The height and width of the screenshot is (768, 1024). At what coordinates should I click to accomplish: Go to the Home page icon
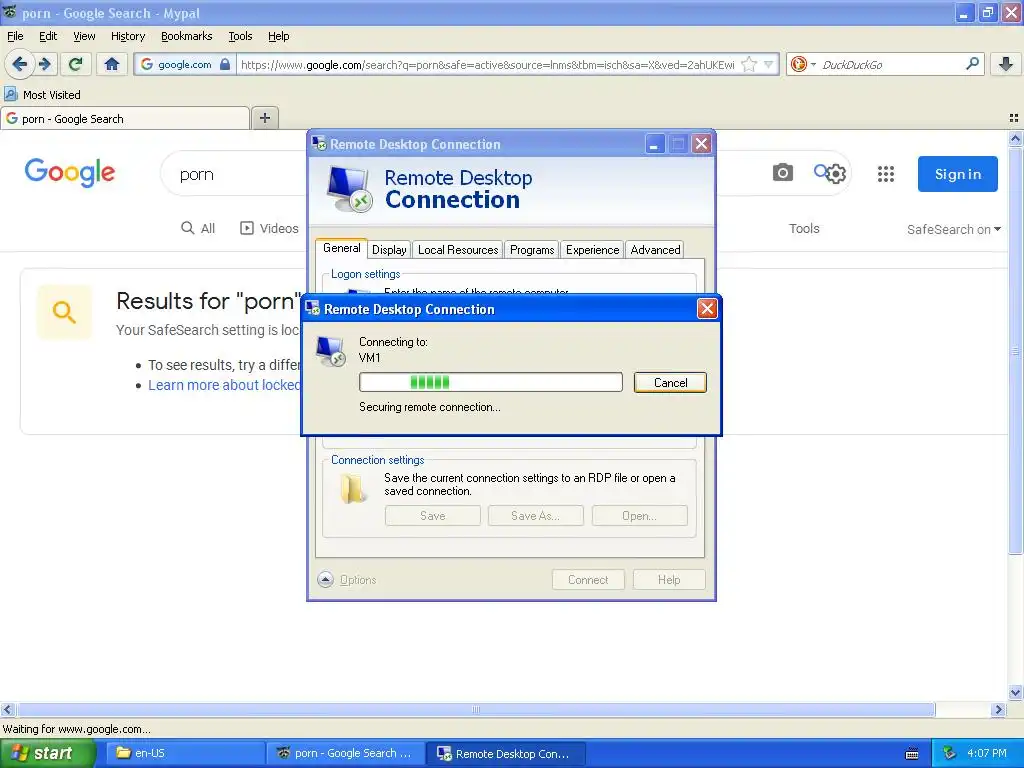(112, 64)
